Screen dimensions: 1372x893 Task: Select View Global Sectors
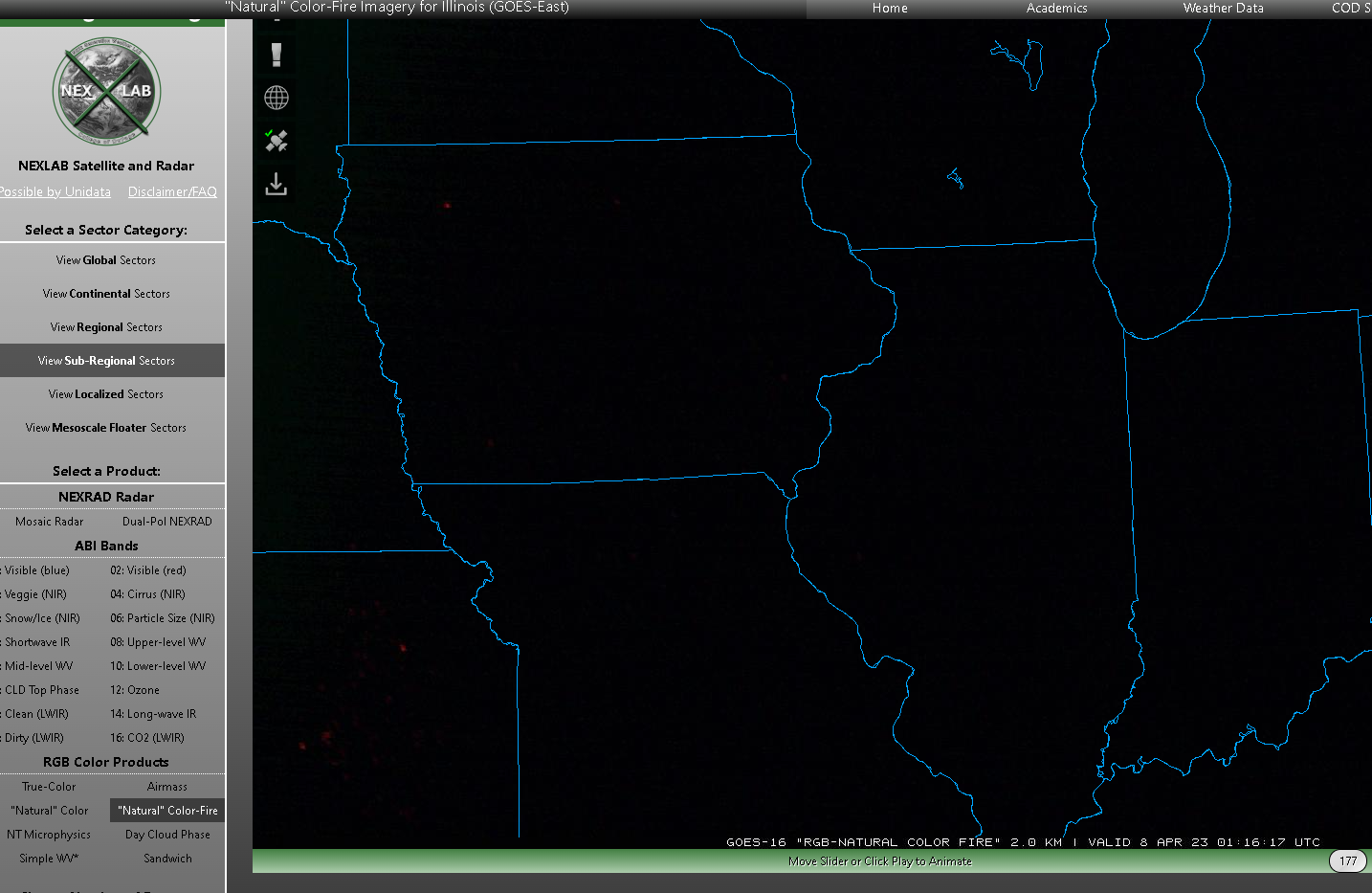pos(106,260)
